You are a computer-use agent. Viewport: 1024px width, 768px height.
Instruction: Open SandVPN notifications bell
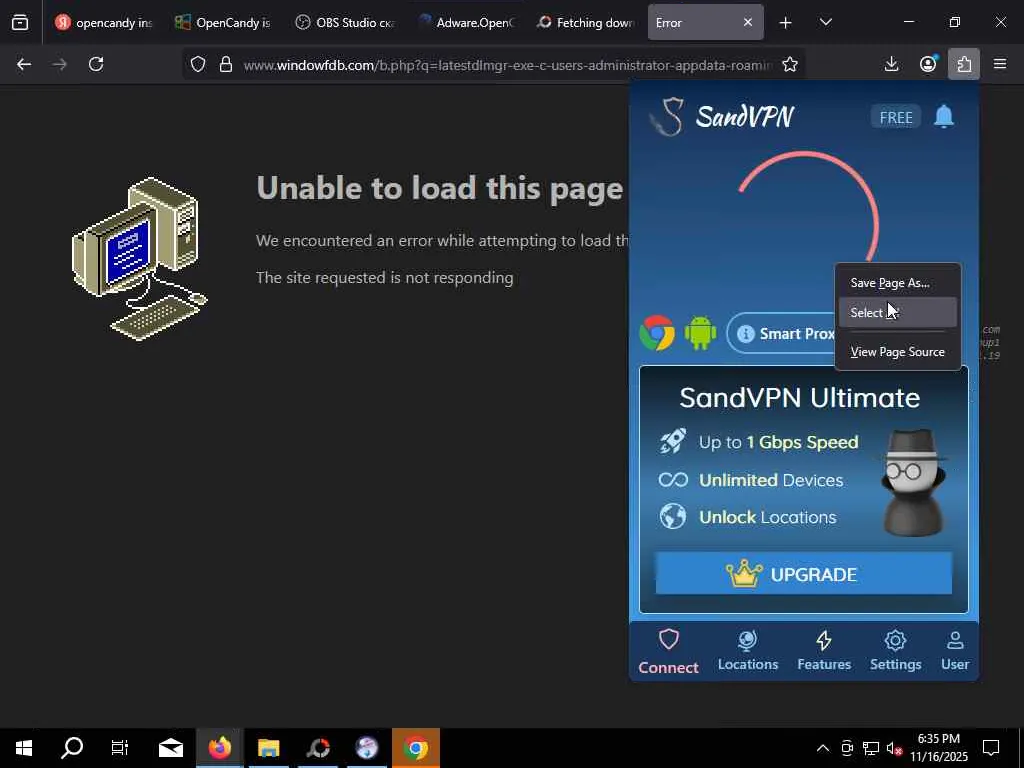[944, 117]
